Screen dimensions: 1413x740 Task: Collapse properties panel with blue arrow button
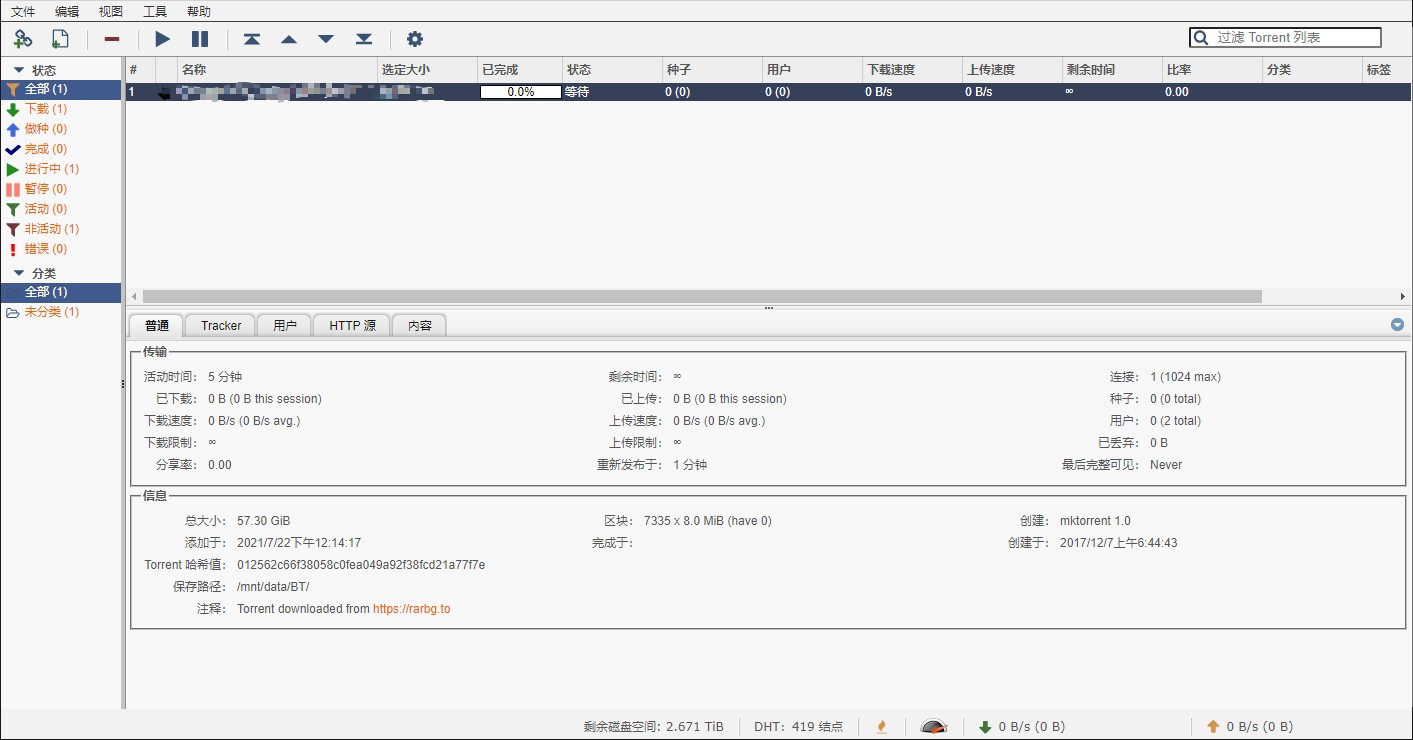pos(1397,325)
